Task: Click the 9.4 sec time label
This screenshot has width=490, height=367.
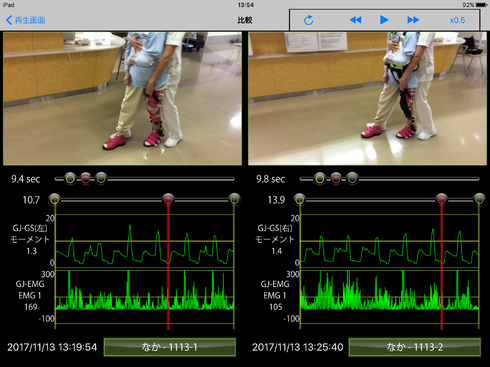Action: click(26, 179)
